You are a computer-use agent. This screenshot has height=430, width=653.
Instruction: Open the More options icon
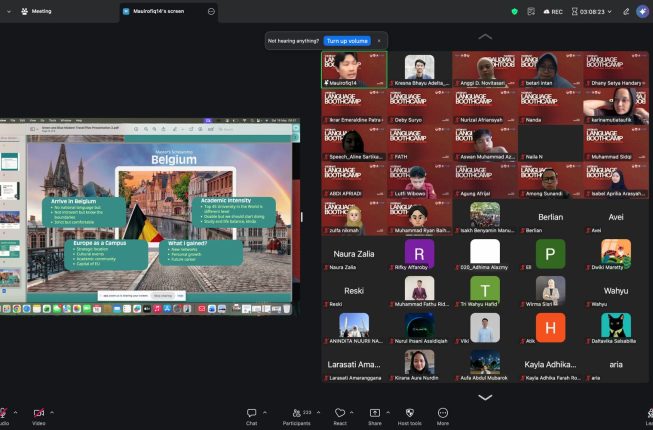click(443, 416)
